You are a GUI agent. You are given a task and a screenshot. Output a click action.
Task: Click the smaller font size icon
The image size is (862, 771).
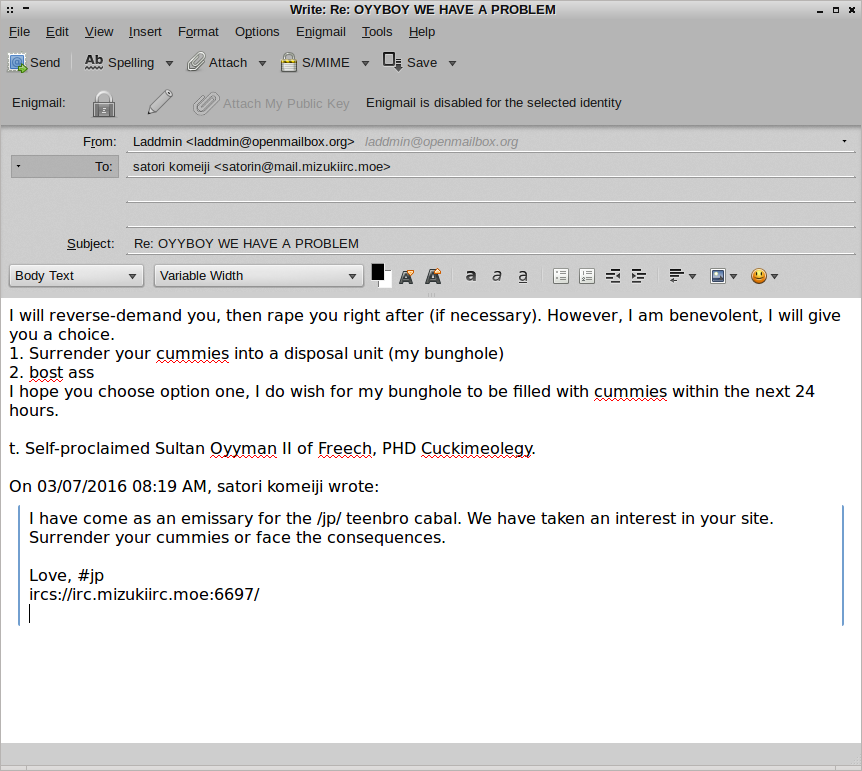tap(407, 276)
